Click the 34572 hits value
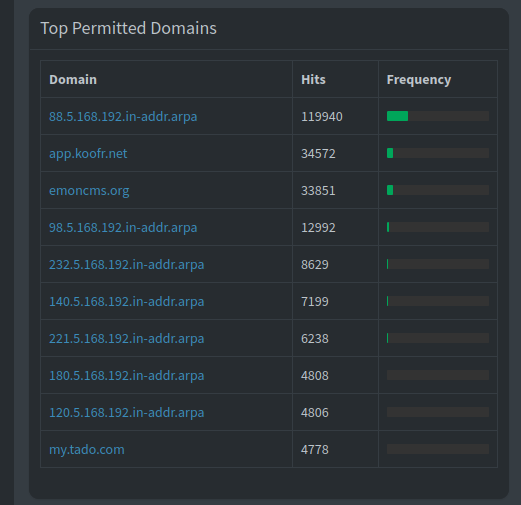 click(318, 153)
